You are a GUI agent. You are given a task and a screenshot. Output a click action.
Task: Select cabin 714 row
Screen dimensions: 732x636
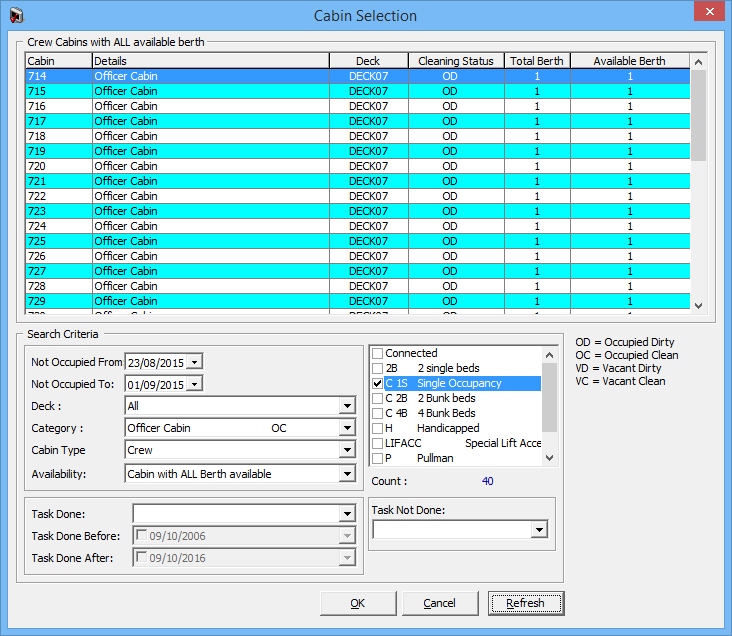[358, 76]
